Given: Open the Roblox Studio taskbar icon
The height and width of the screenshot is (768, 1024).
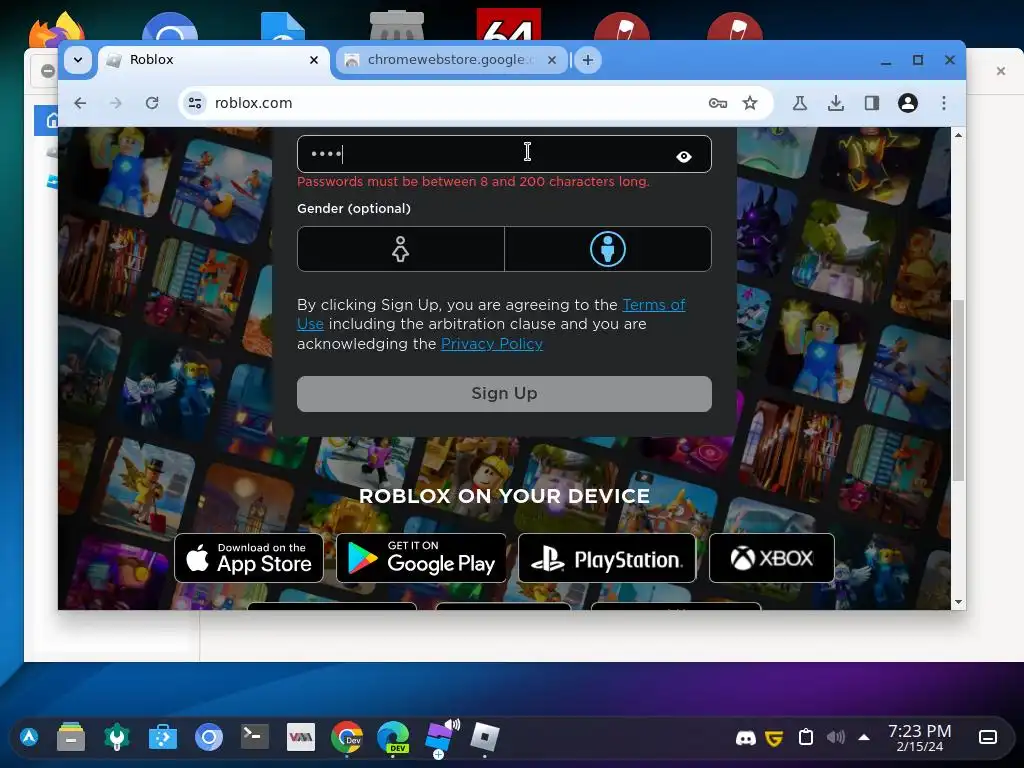Looking at the screenshot, I should click(x=440, y=737).
